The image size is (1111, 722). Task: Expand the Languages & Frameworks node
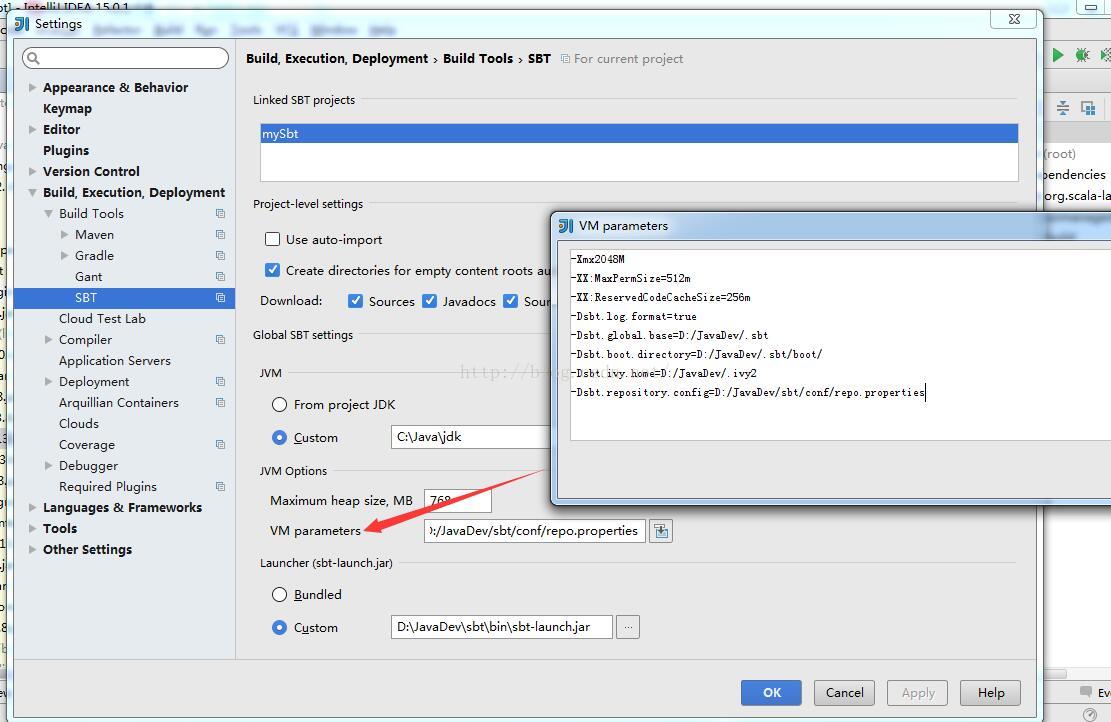click(32, 507)
